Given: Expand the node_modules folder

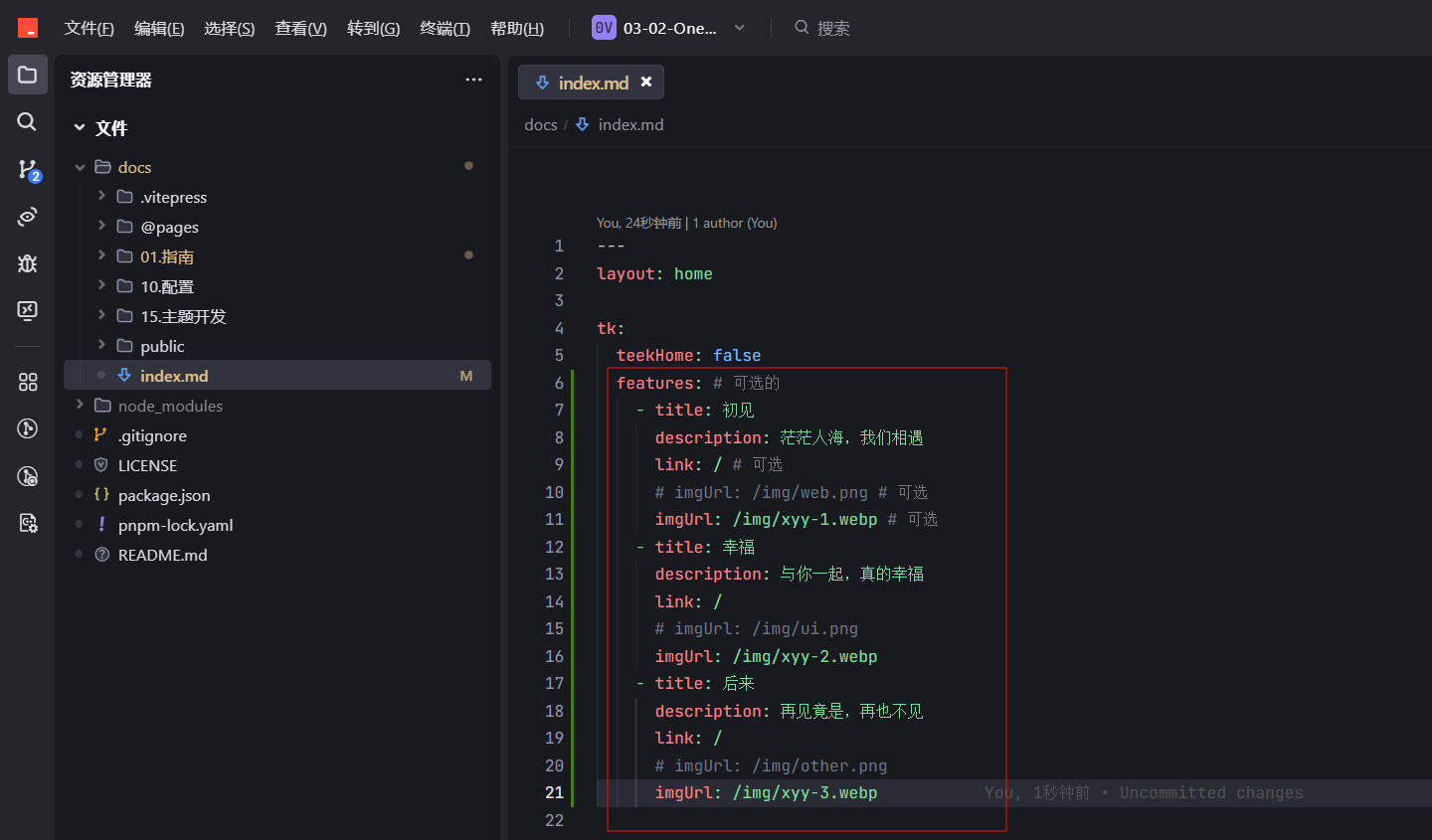Looking at the screenshot, I should click(x=80, y=405).
